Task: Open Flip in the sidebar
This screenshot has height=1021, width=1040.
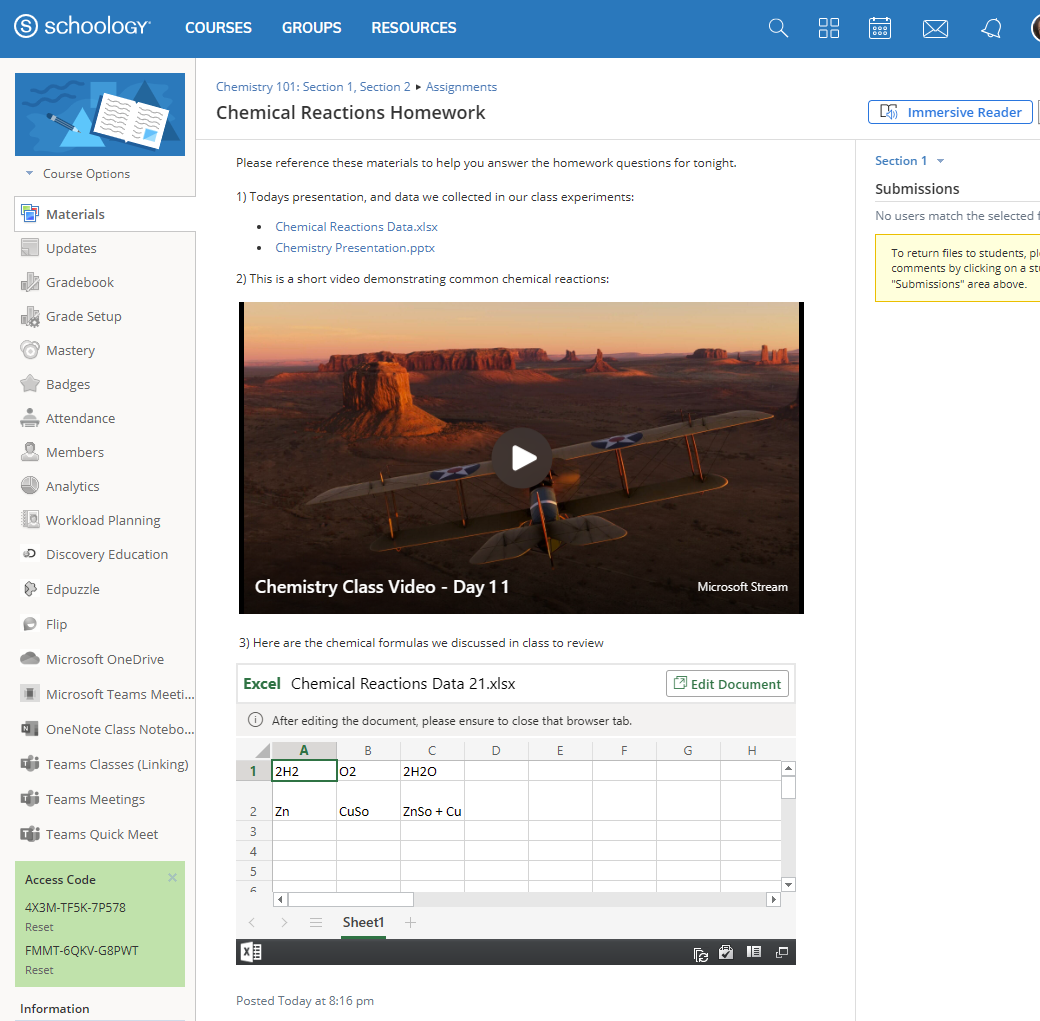Action: click(56, 624)
